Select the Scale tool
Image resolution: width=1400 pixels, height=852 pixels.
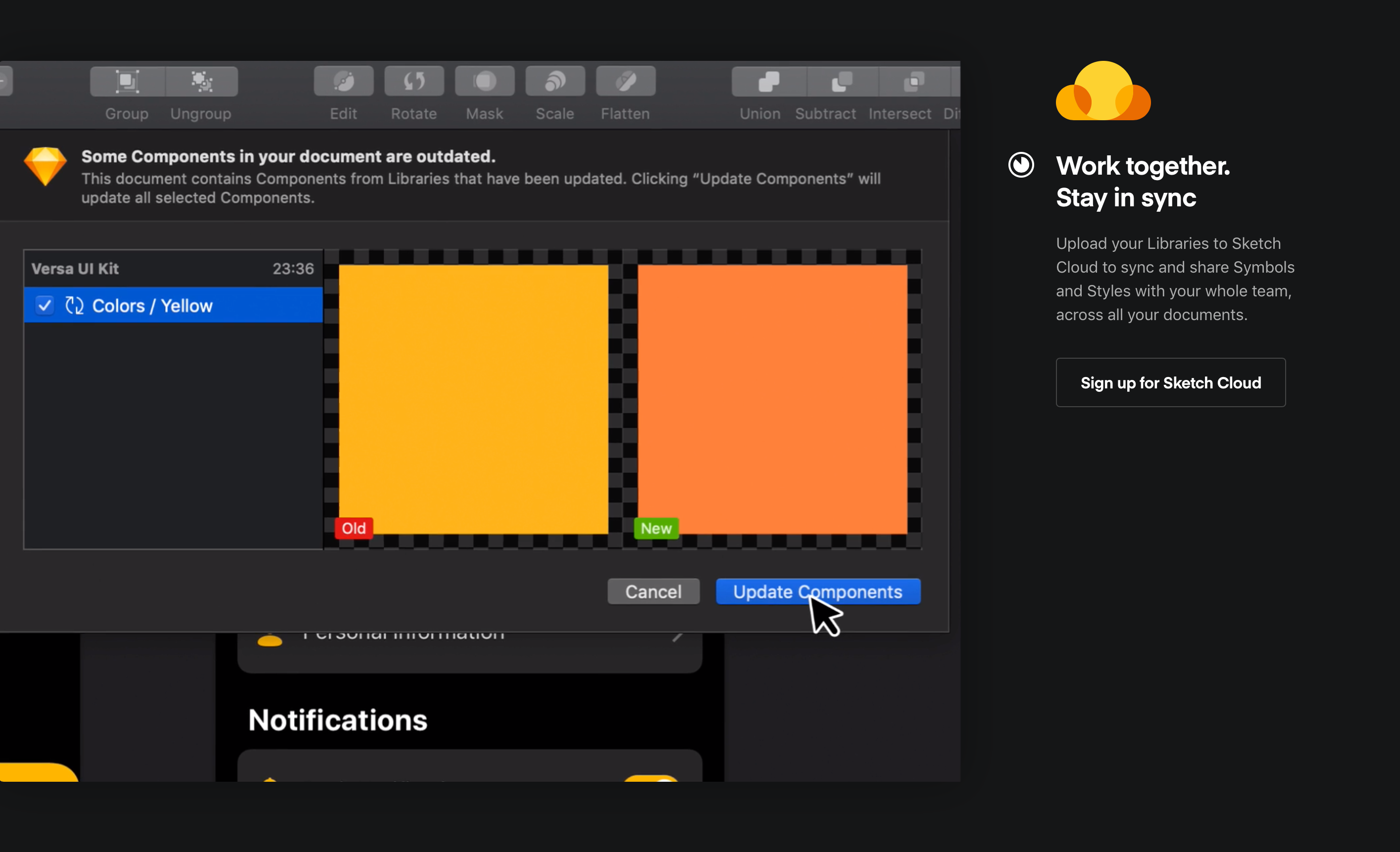pos(553,94)
